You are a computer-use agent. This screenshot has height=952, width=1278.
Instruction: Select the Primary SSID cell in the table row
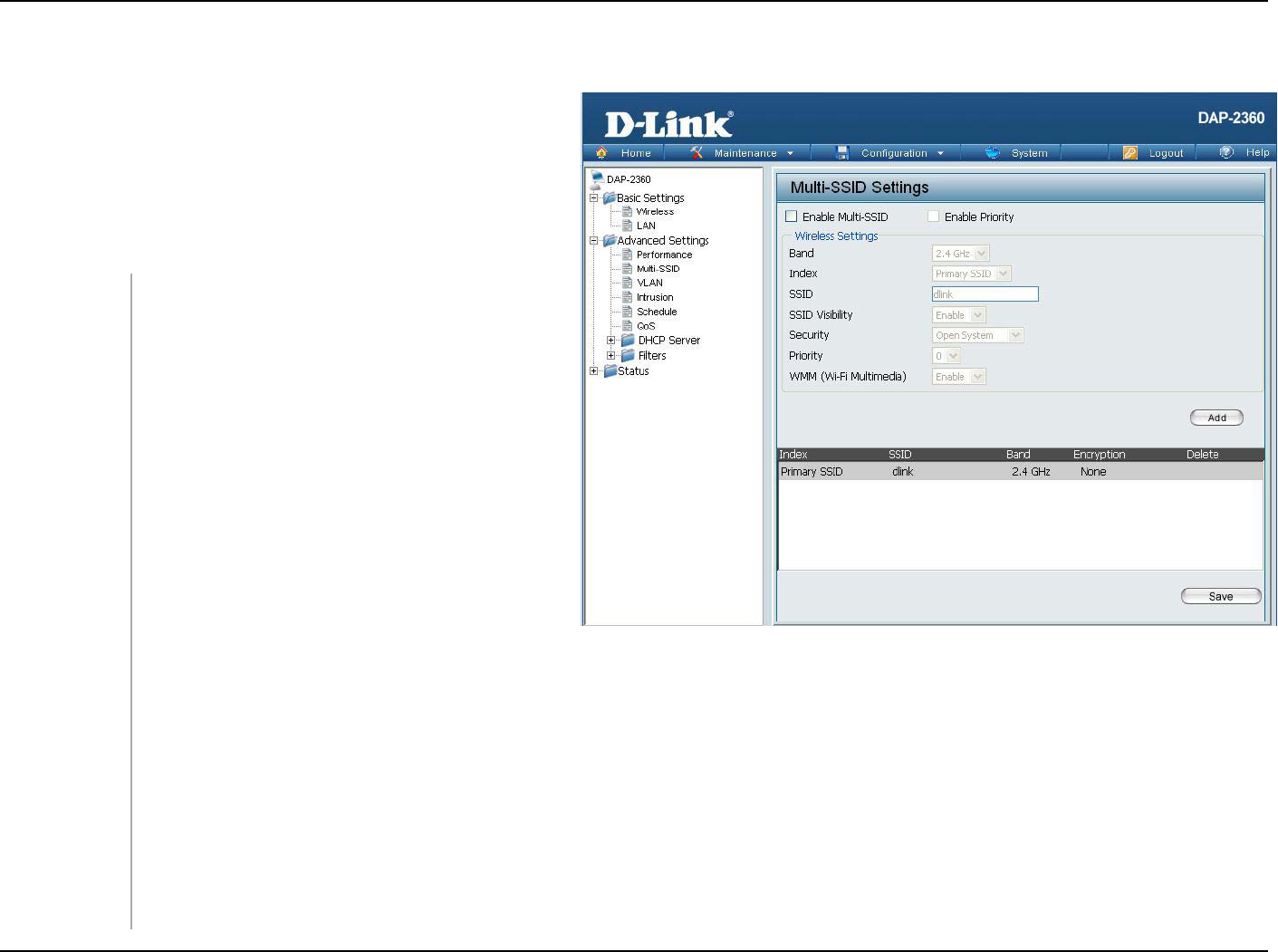point(812,472)
